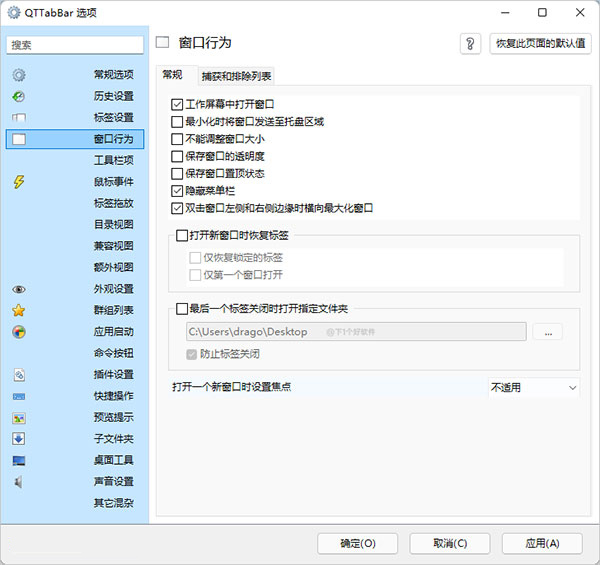Viewport: 600px width, 565px height.
Task: Click the colorful icon for 应用启动
Action: (x=19, y=332)
